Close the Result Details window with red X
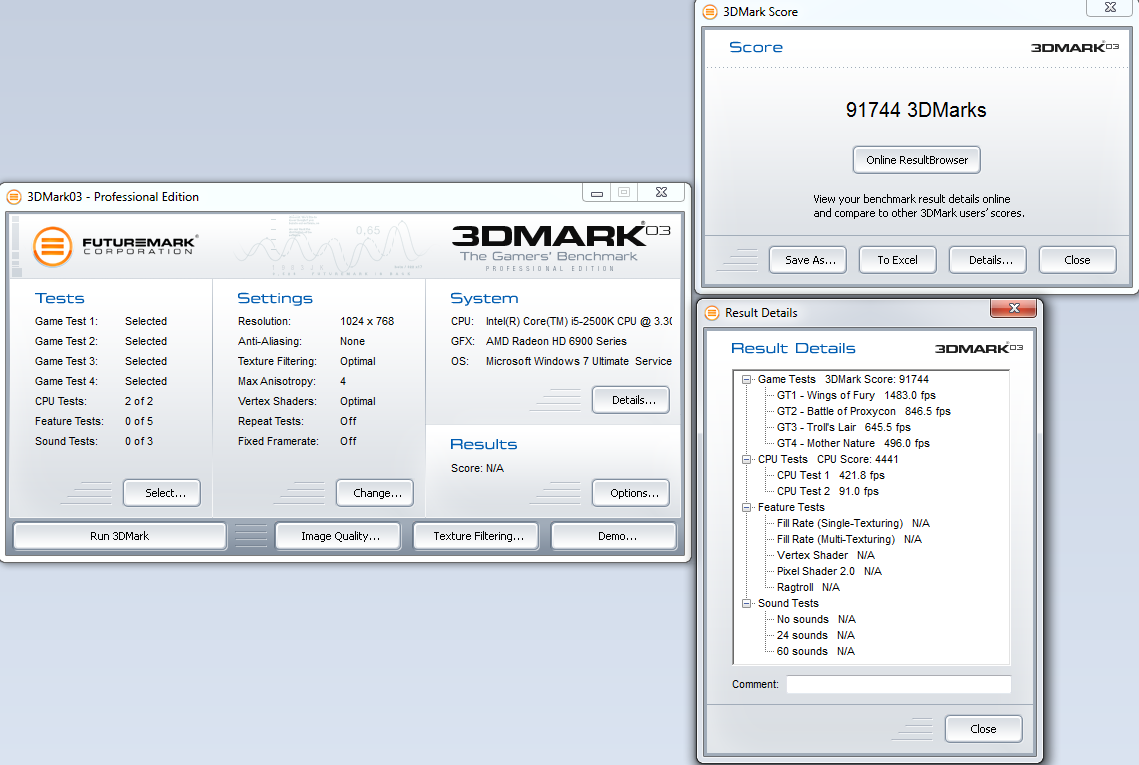This screenshot has width=1139, height=765. point(1012,309)
